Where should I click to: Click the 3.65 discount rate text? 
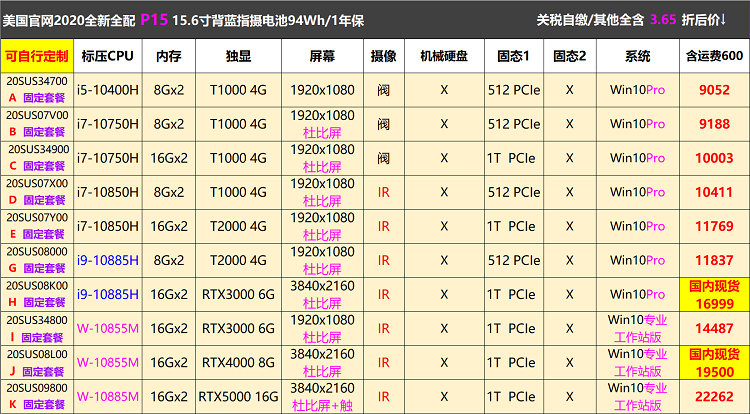click(663, 20)
